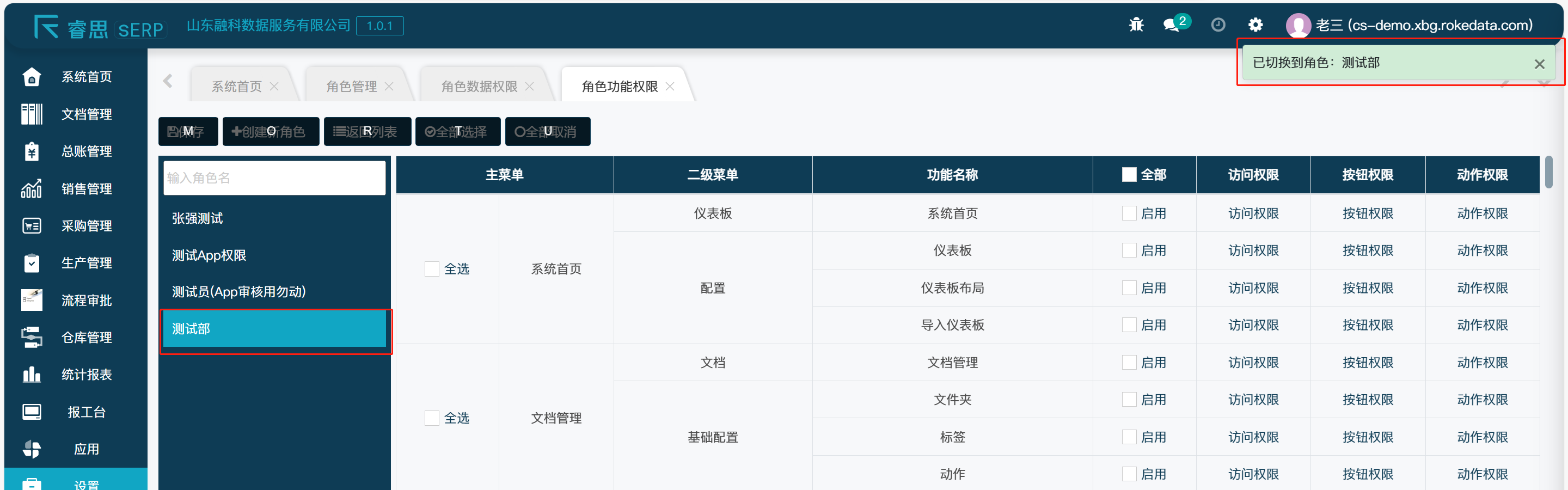Click the clock history icon
The image size is (1568, 490).
coord(1217,25)
